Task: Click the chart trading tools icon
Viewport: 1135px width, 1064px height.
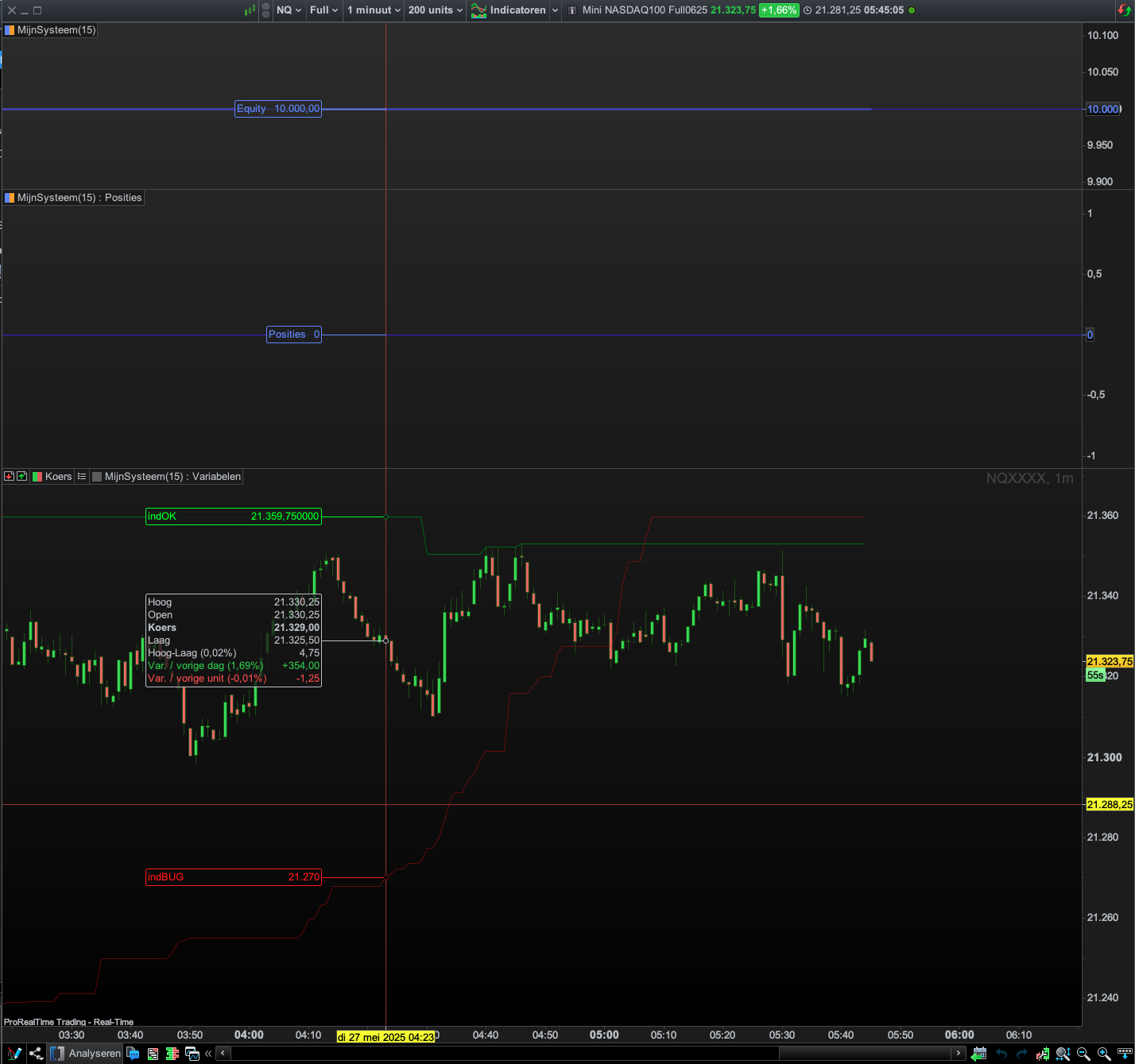Action: click(x=1043, y=1054)
